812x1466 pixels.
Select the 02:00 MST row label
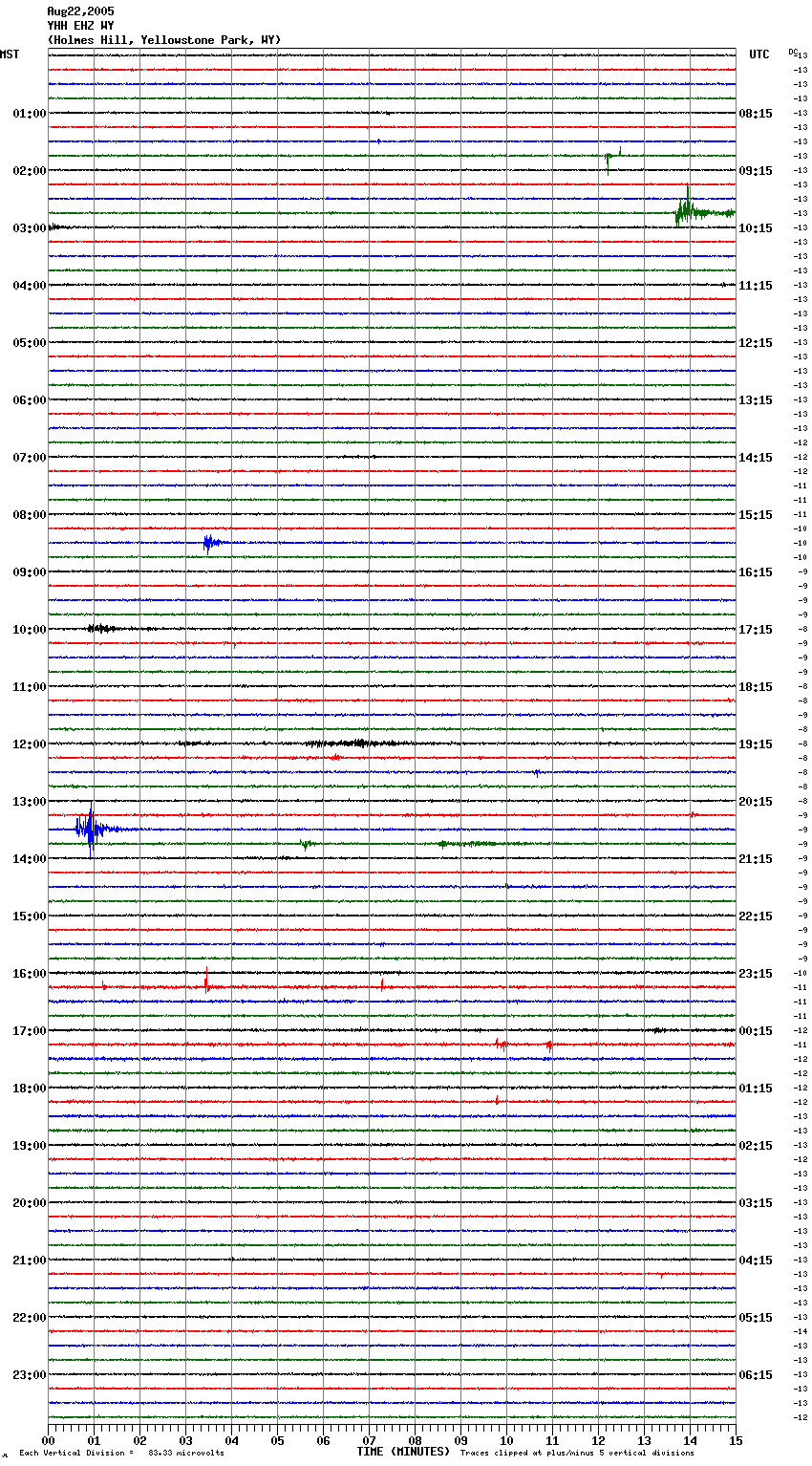pyautogui.click(x=30, y=171)
